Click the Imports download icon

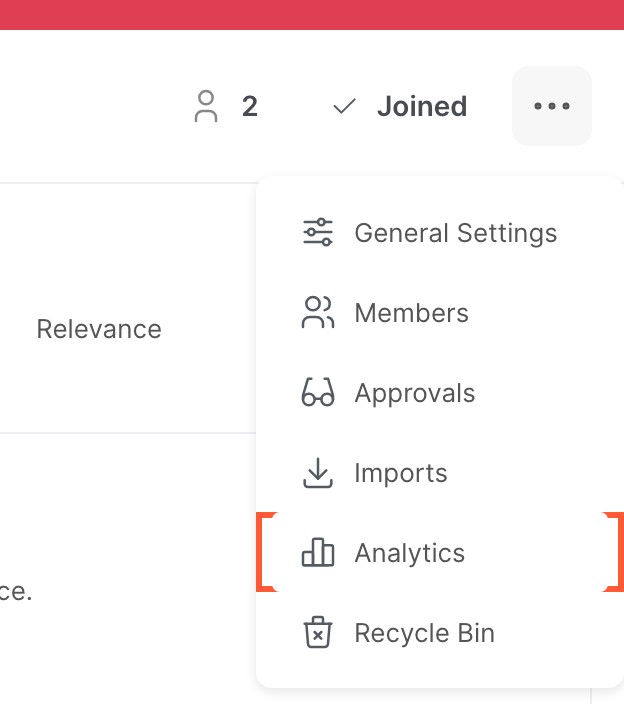coord(318,473)
